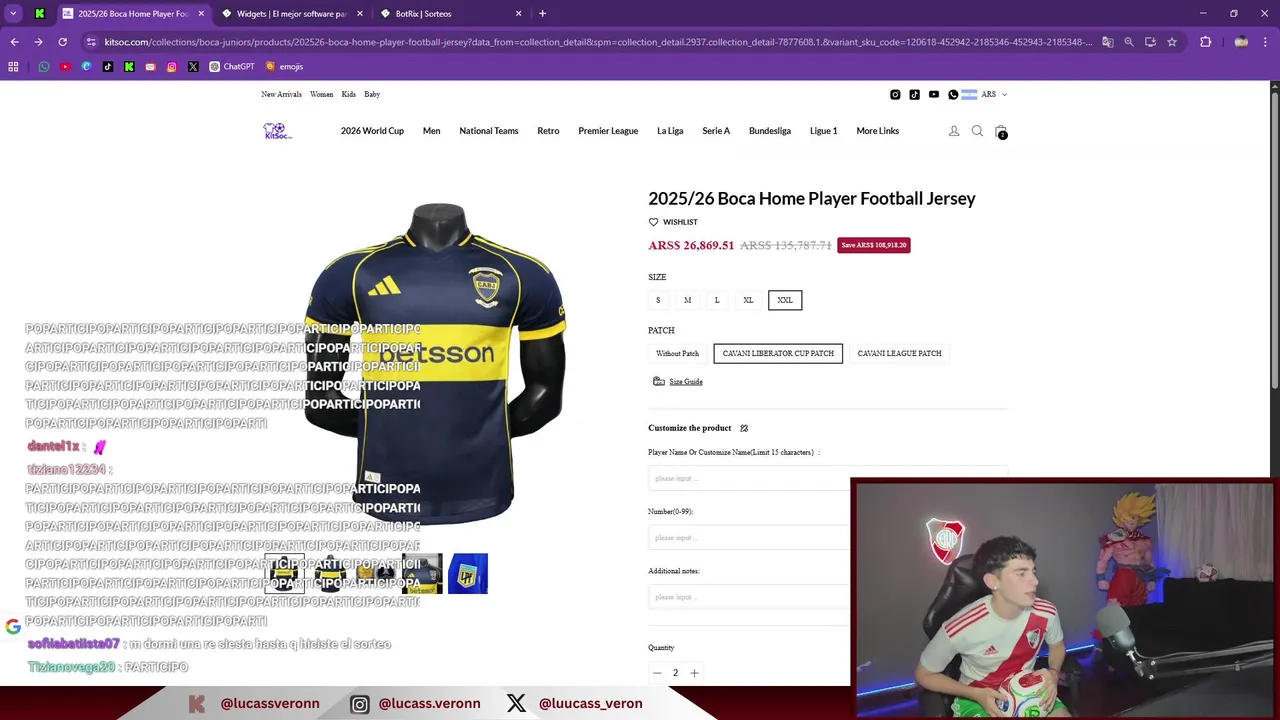The width and height of the screenshot is (1280, 720).
Task: Open the user account icon
Action: [x=954, y=131]
